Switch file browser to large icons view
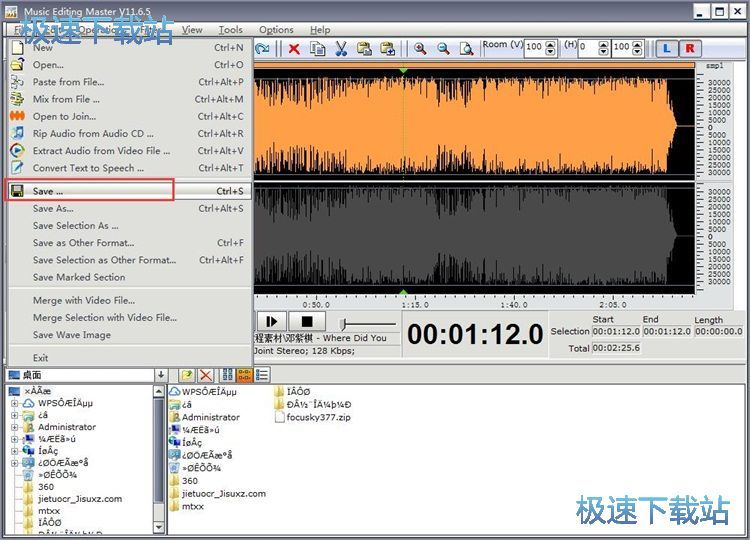 pyautogui.click(x=228, y=375)
